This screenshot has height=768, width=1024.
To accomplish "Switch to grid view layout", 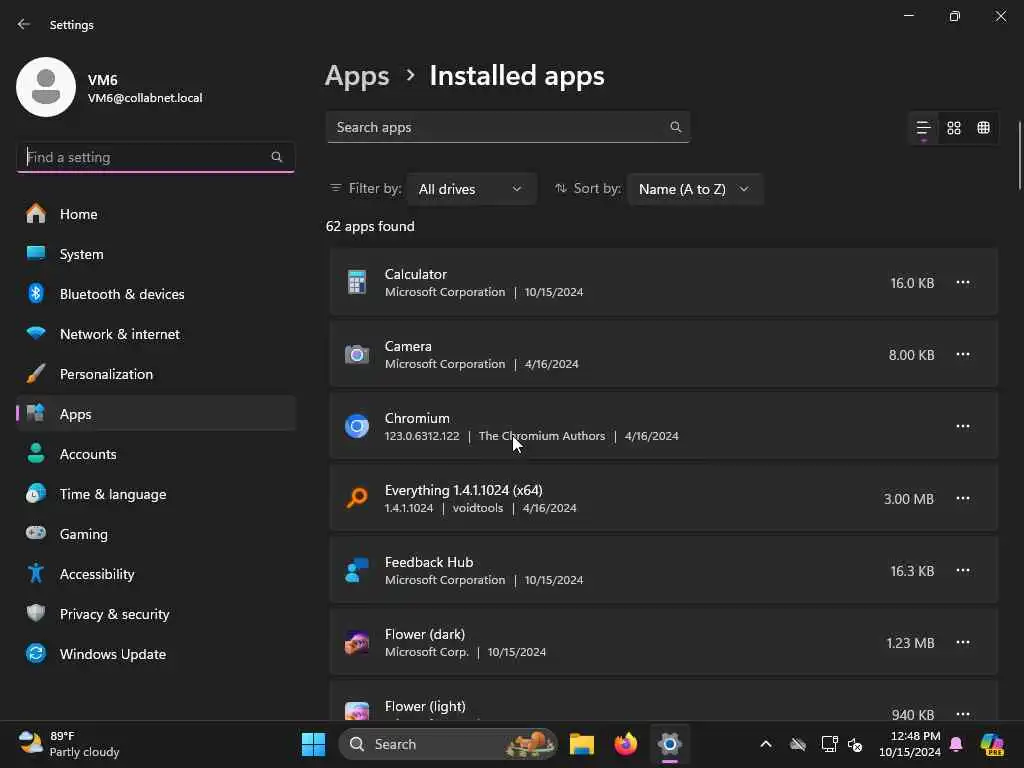I will [954, 128].
